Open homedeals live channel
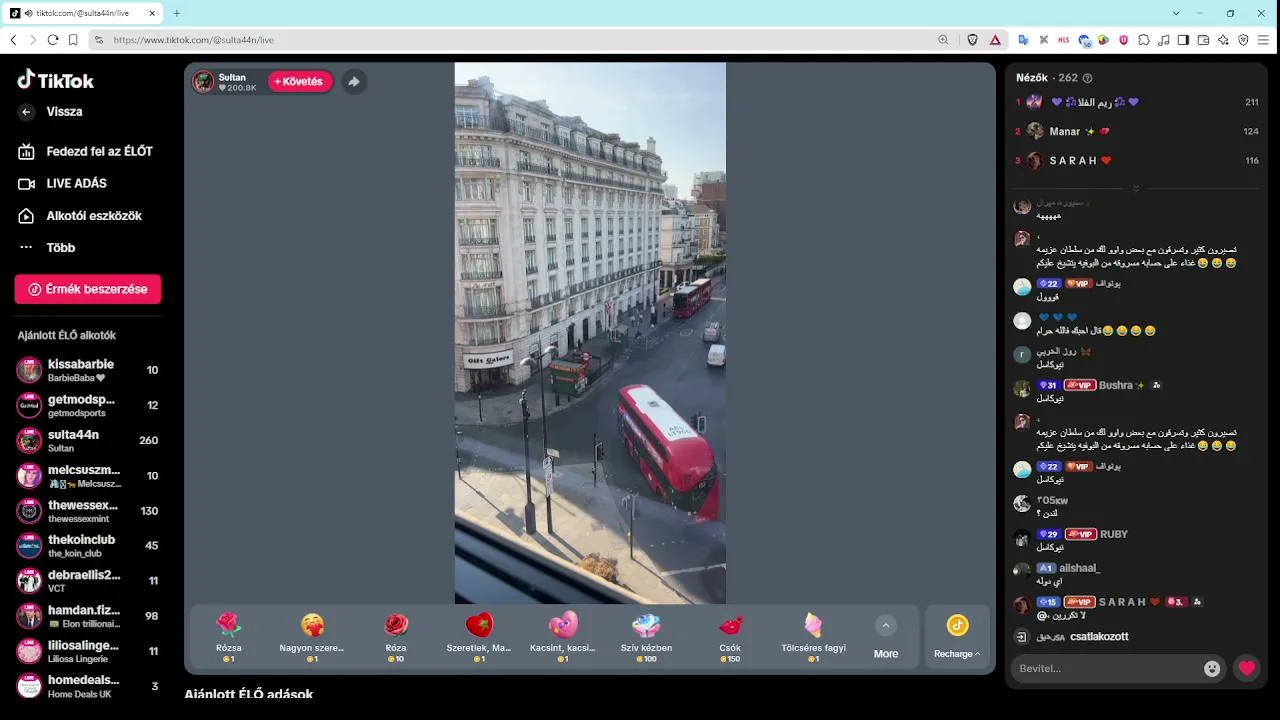1280x720 pixels. click(x=88, y=685)
